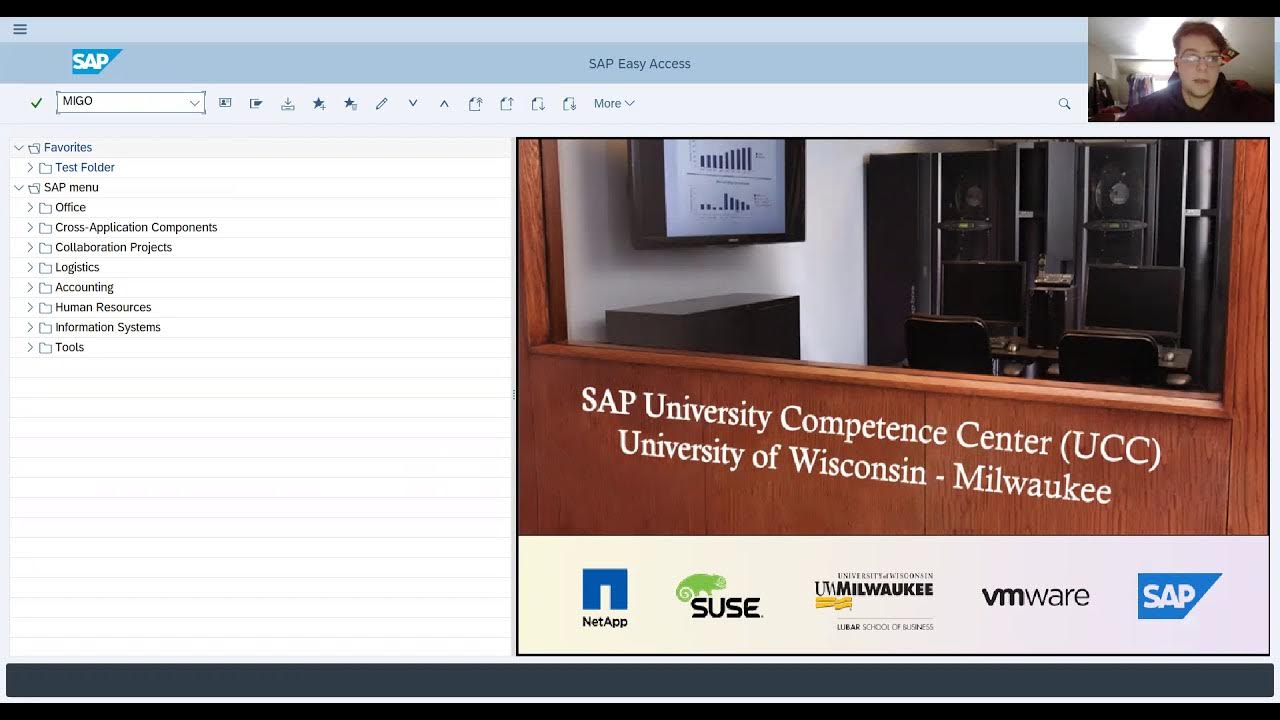
Task: Click the SAP Easy Access title
Action: [640, 63]
